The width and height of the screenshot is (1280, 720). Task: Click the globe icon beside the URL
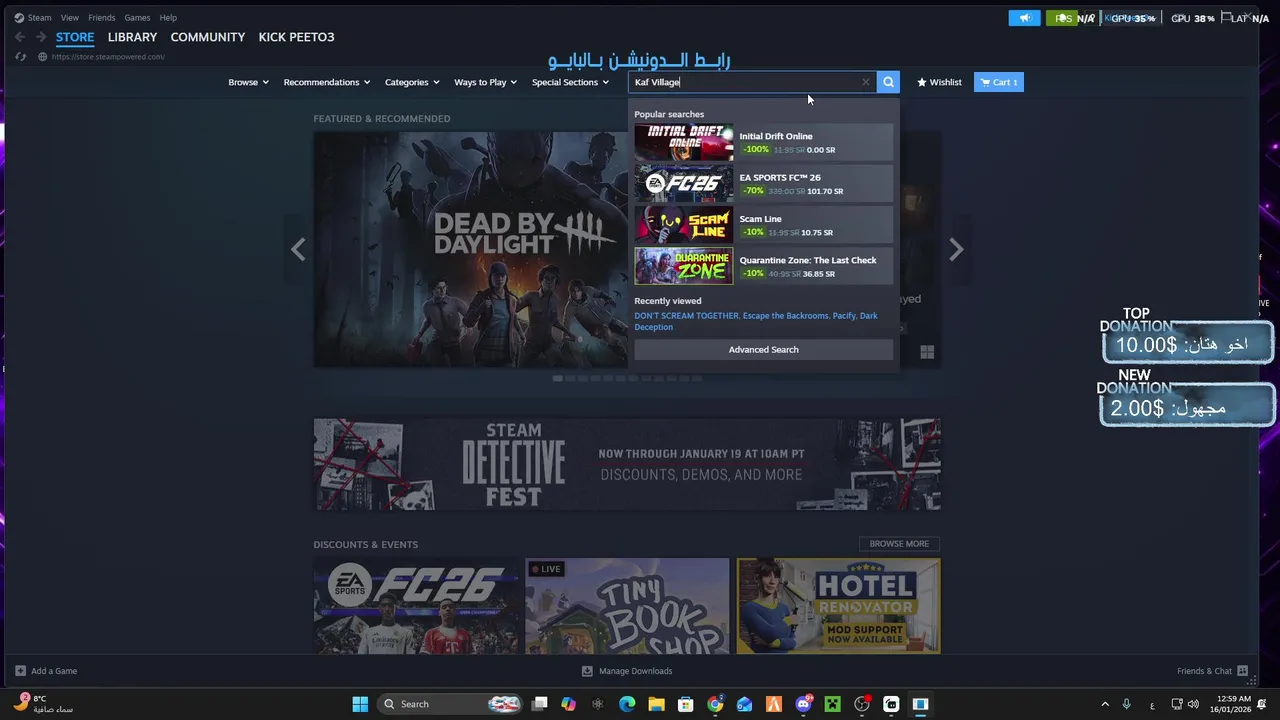coord(42,57)
